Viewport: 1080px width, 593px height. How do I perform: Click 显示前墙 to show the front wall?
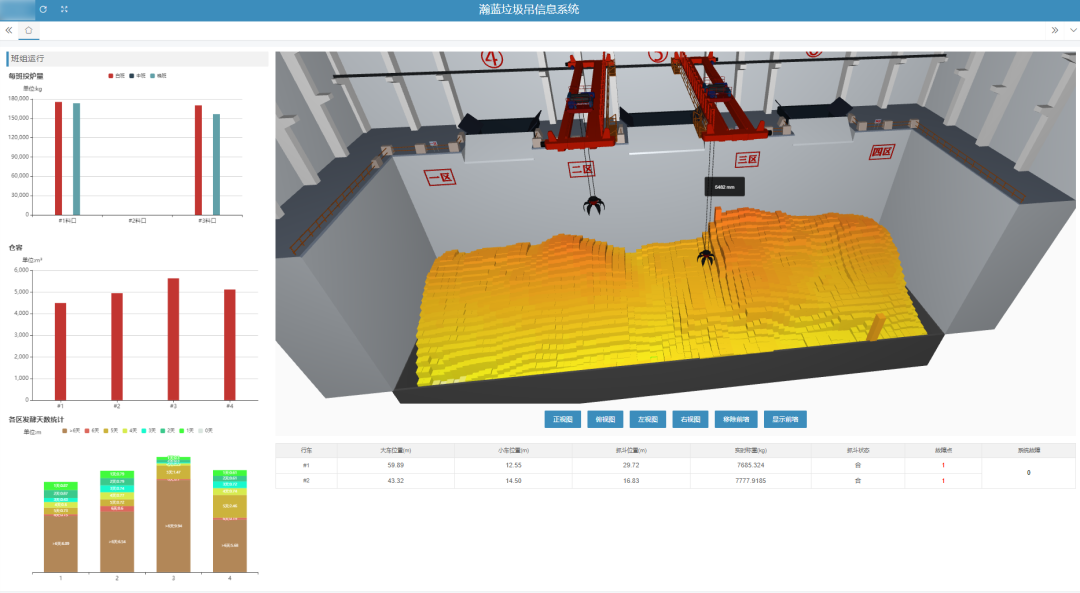pyautogui.click(x=785, y=419)
